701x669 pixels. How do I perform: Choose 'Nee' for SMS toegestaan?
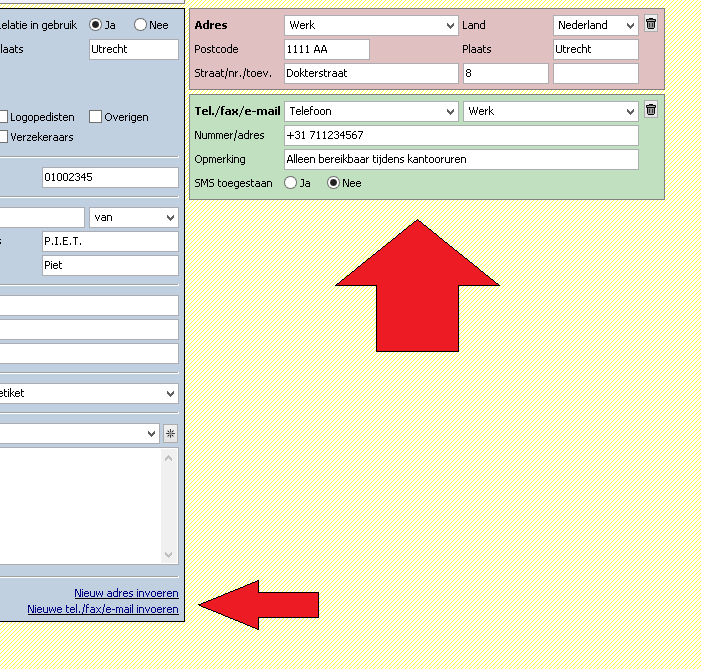tap(335, 183)
